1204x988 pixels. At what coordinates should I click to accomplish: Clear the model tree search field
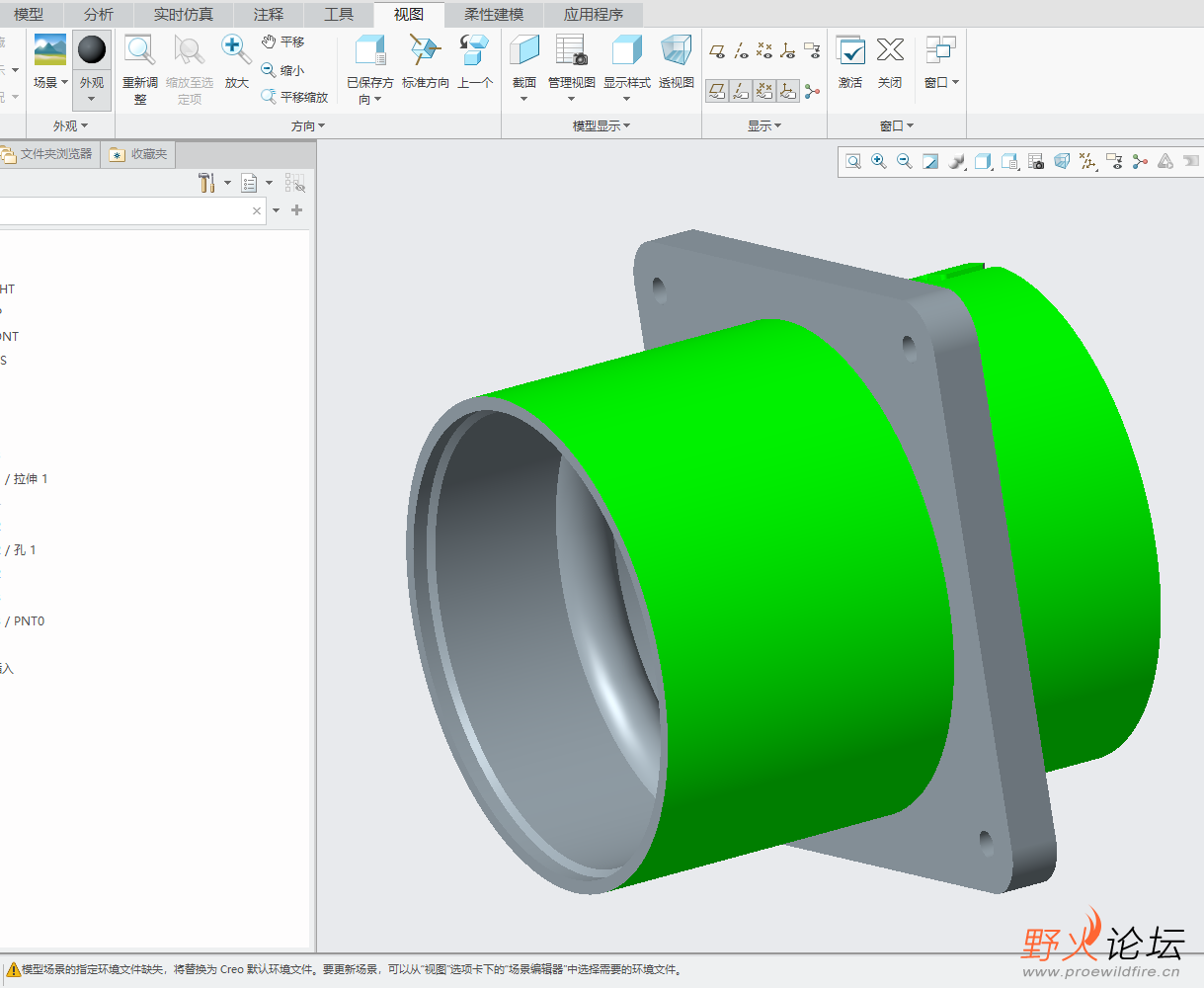(x=257, y=210)
